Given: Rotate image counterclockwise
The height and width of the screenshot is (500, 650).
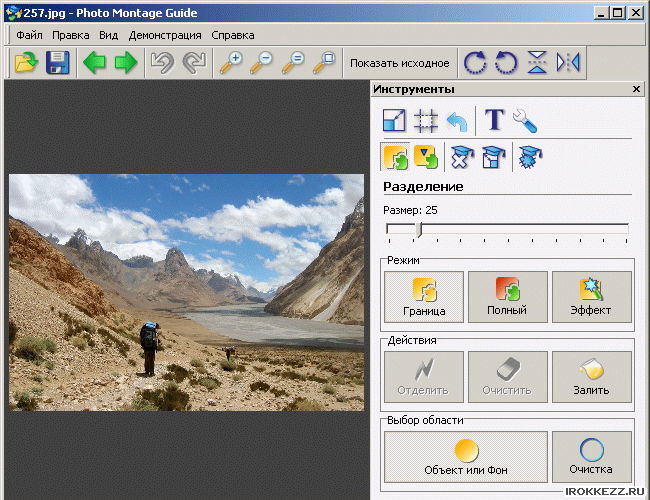Looking at the screenshot, I should pyautogui.click(x=506, y=63).
